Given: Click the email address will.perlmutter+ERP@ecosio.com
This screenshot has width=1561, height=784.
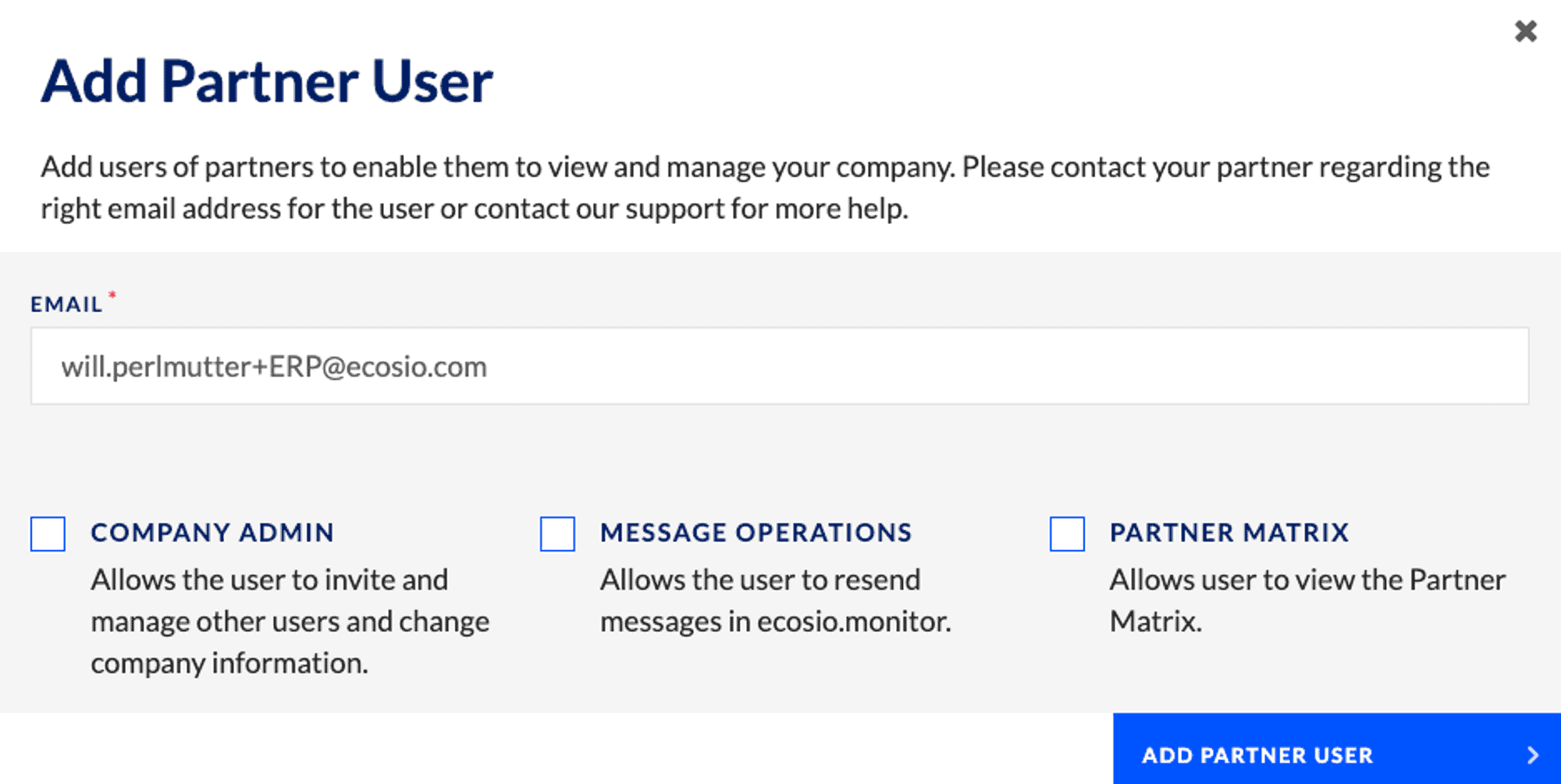Looking at the screenshot, I should [274, 365].
